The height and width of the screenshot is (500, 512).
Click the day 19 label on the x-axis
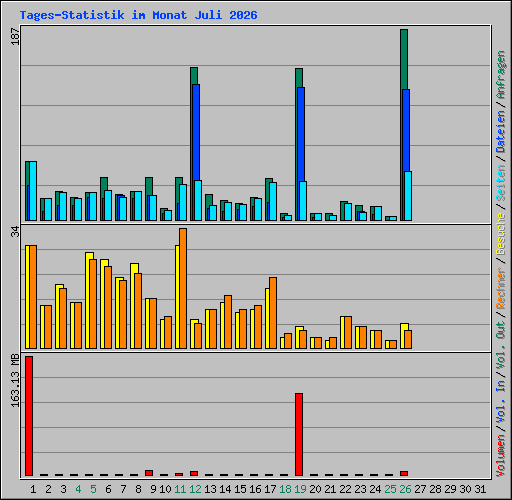(300, 489)
